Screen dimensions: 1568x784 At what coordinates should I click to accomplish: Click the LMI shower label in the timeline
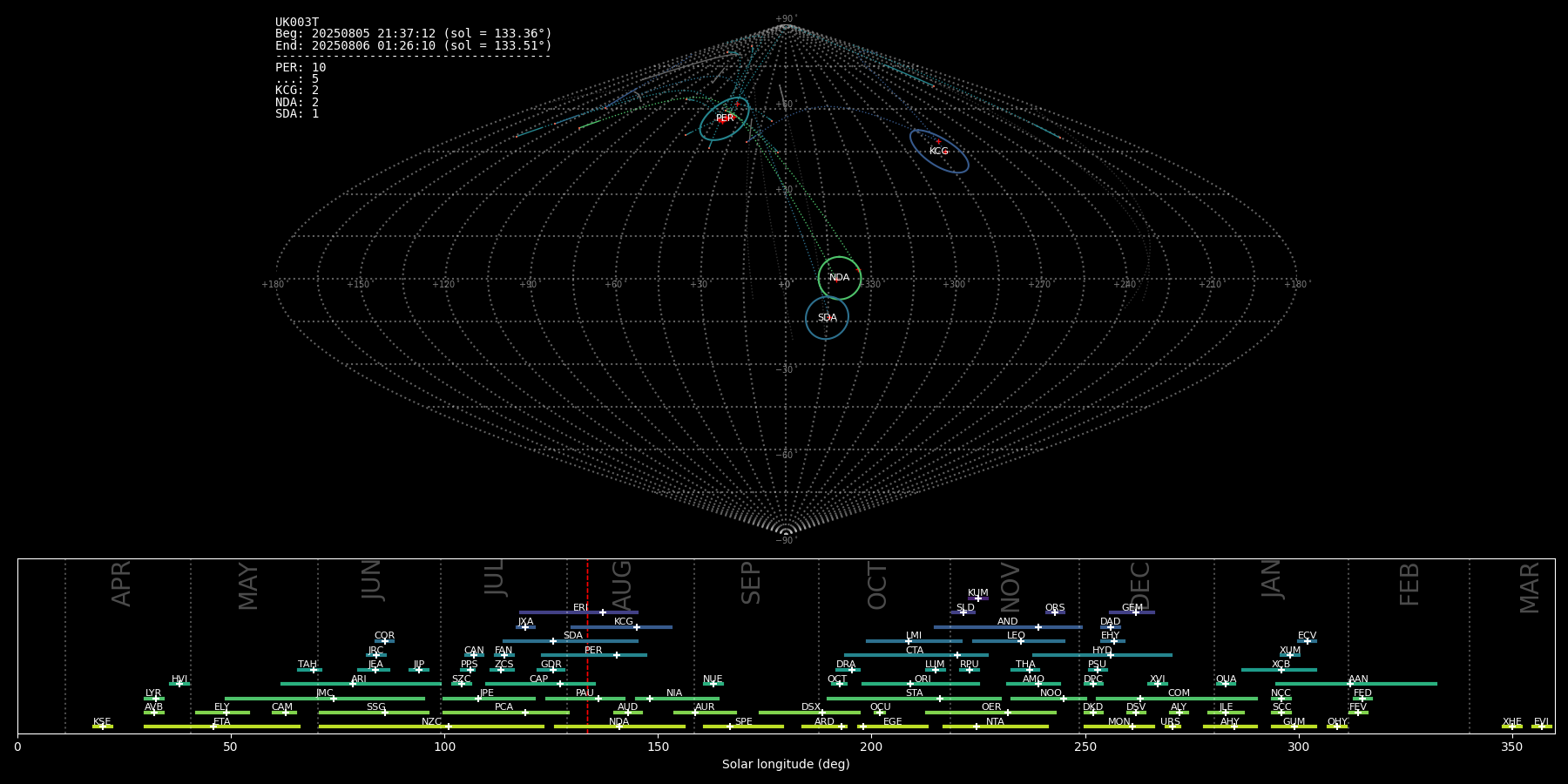914,636
